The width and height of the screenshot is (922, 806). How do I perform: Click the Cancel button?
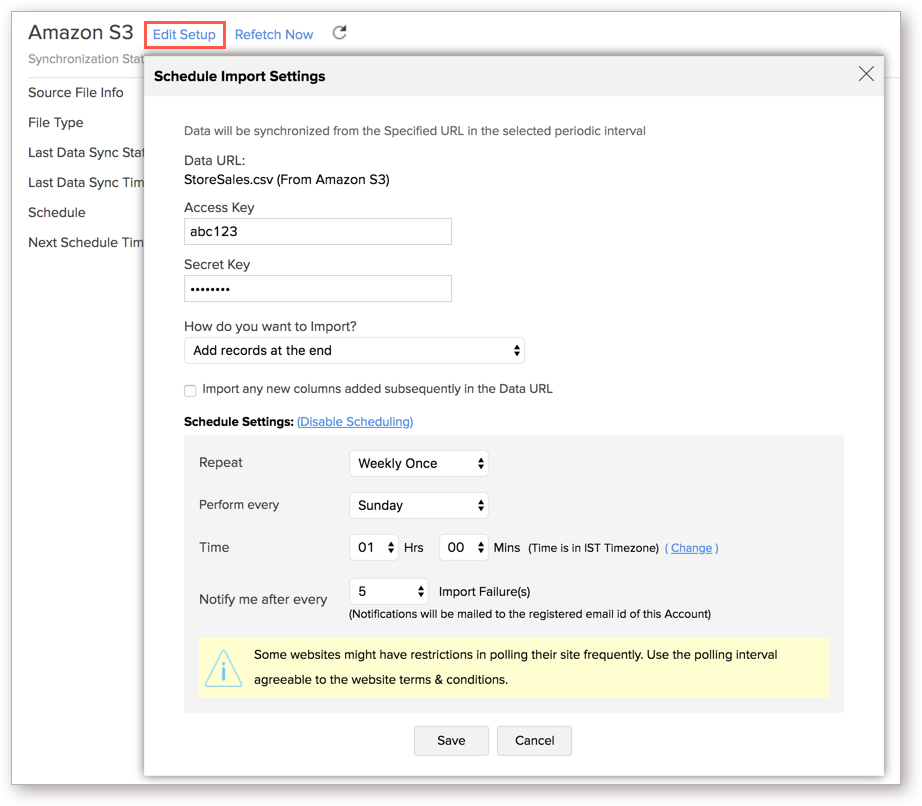tap(535, 741)
